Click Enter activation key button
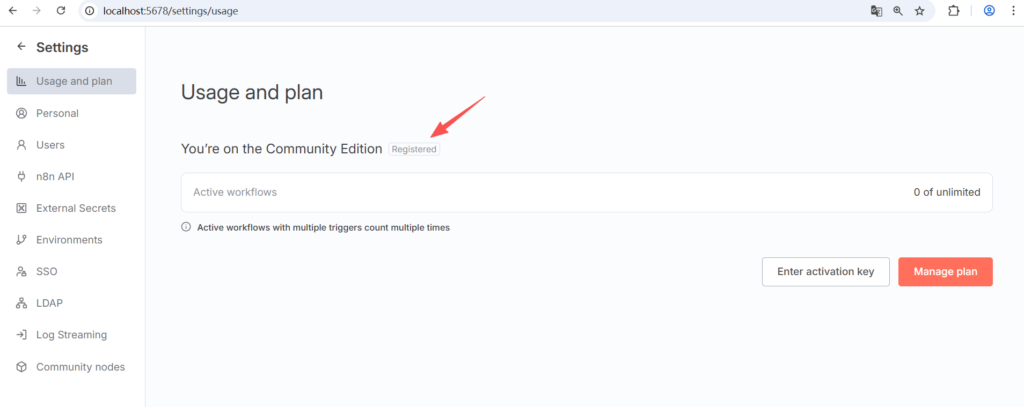This screenshot has height=407, width=1024. [825, 272]
